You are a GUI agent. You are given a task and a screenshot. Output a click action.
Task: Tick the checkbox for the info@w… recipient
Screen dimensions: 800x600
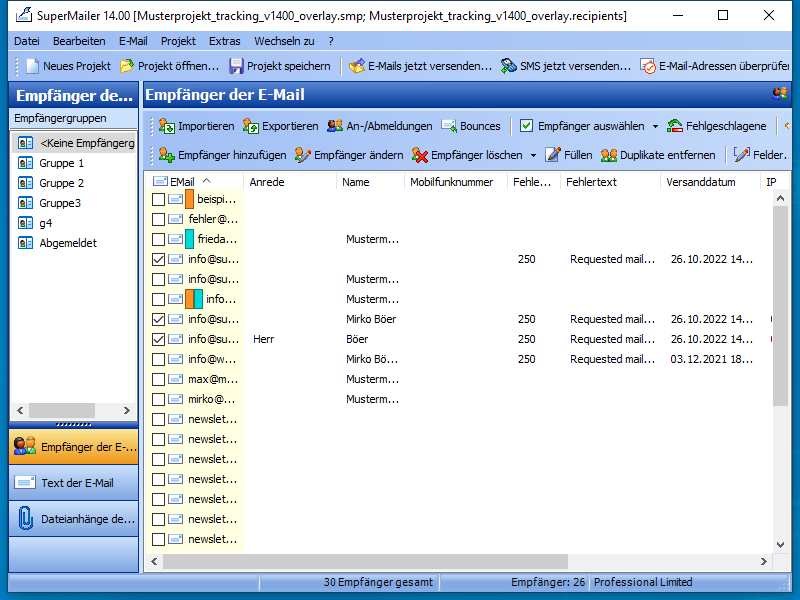tap(158, 359)
